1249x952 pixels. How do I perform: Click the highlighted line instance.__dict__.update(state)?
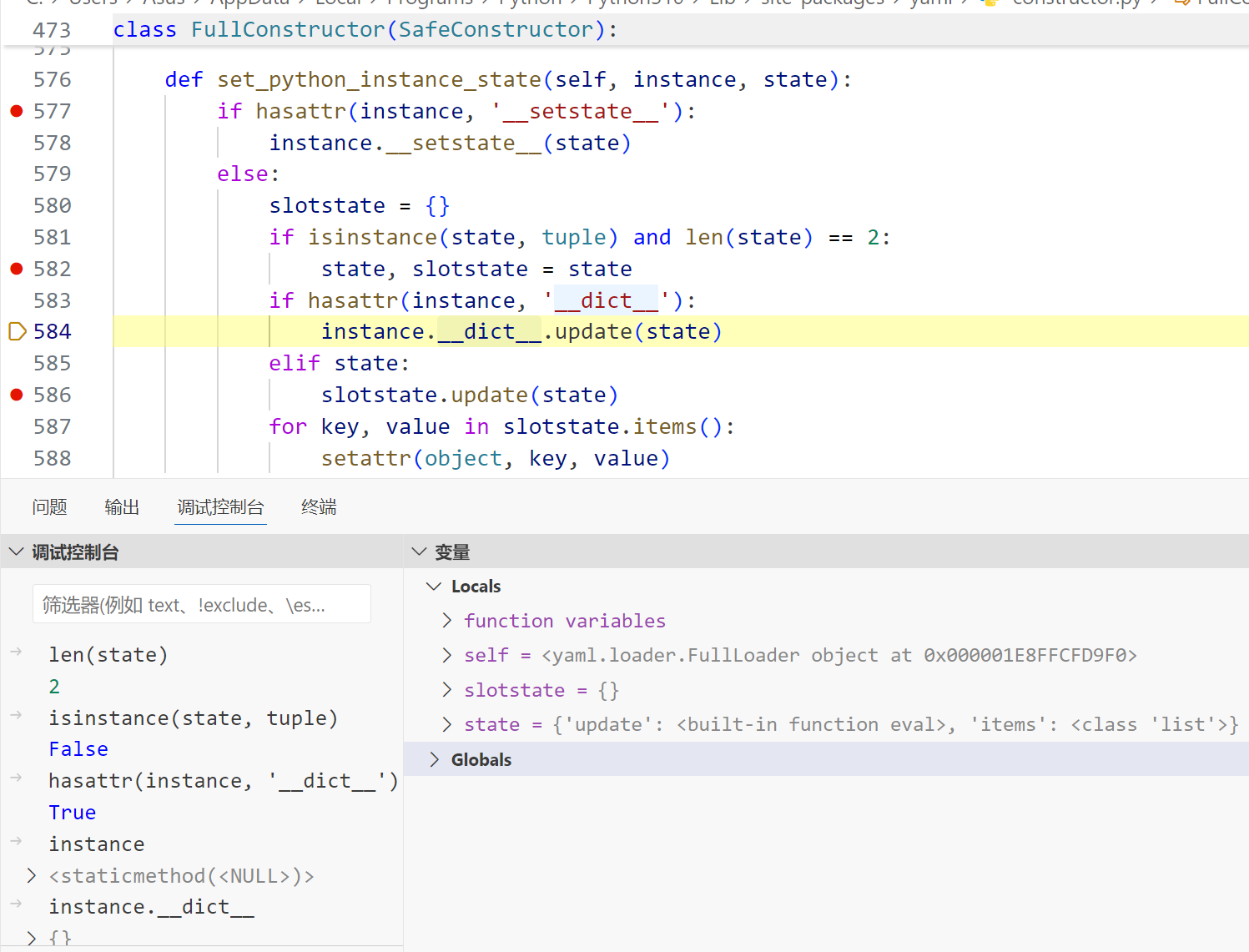521,331
